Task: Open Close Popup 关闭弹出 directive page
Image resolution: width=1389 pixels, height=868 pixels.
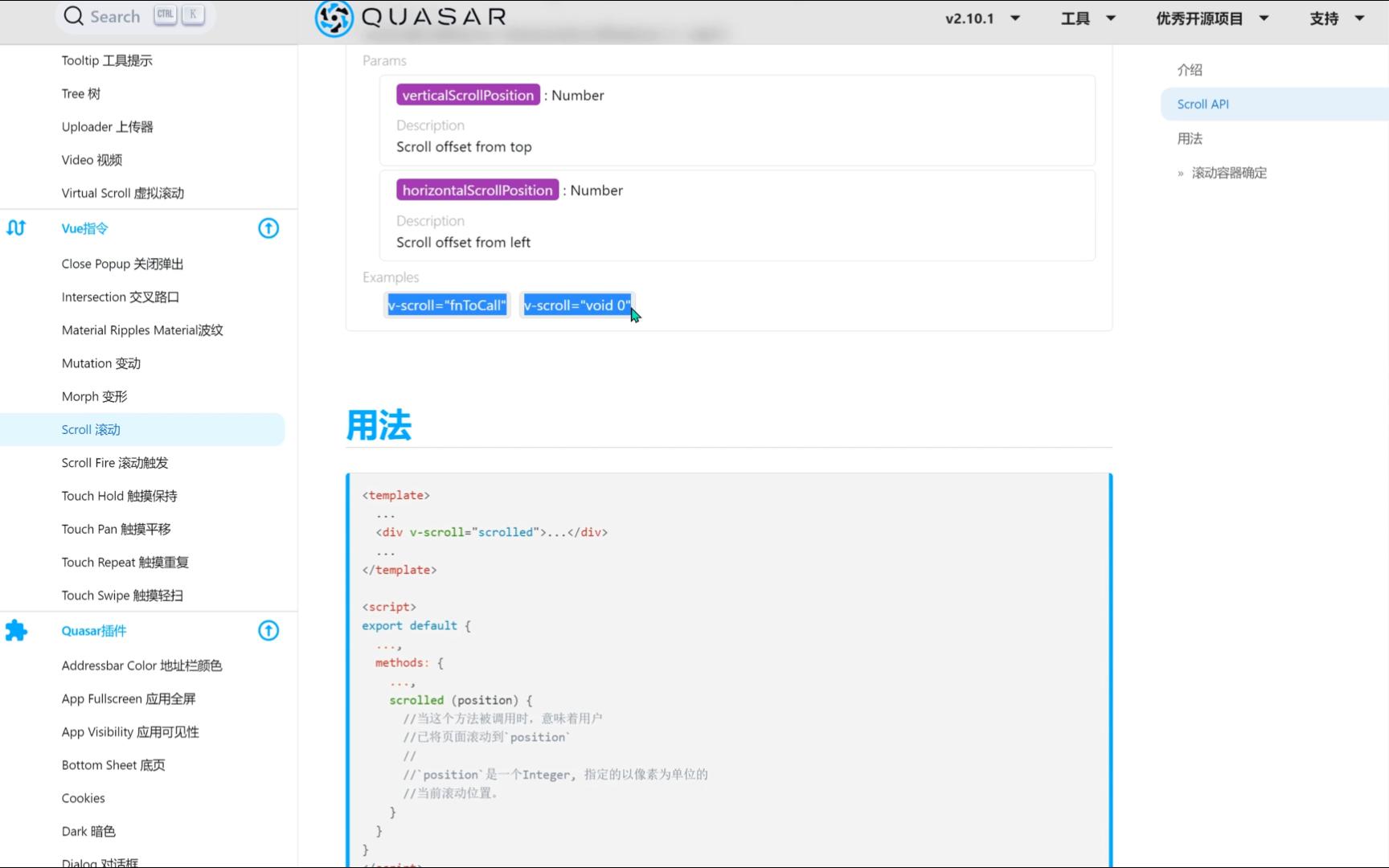Action: (122, 264)
